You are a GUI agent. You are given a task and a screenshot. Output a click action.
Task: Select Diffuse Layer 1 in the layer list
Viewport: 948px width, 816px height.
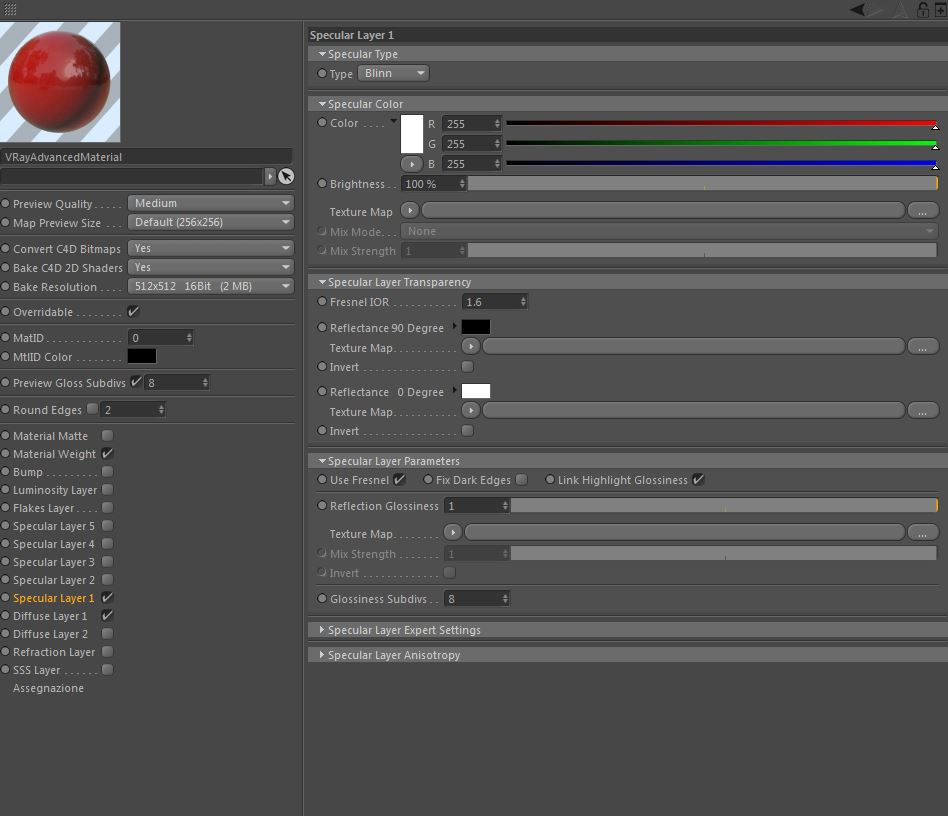click(50, 616)
